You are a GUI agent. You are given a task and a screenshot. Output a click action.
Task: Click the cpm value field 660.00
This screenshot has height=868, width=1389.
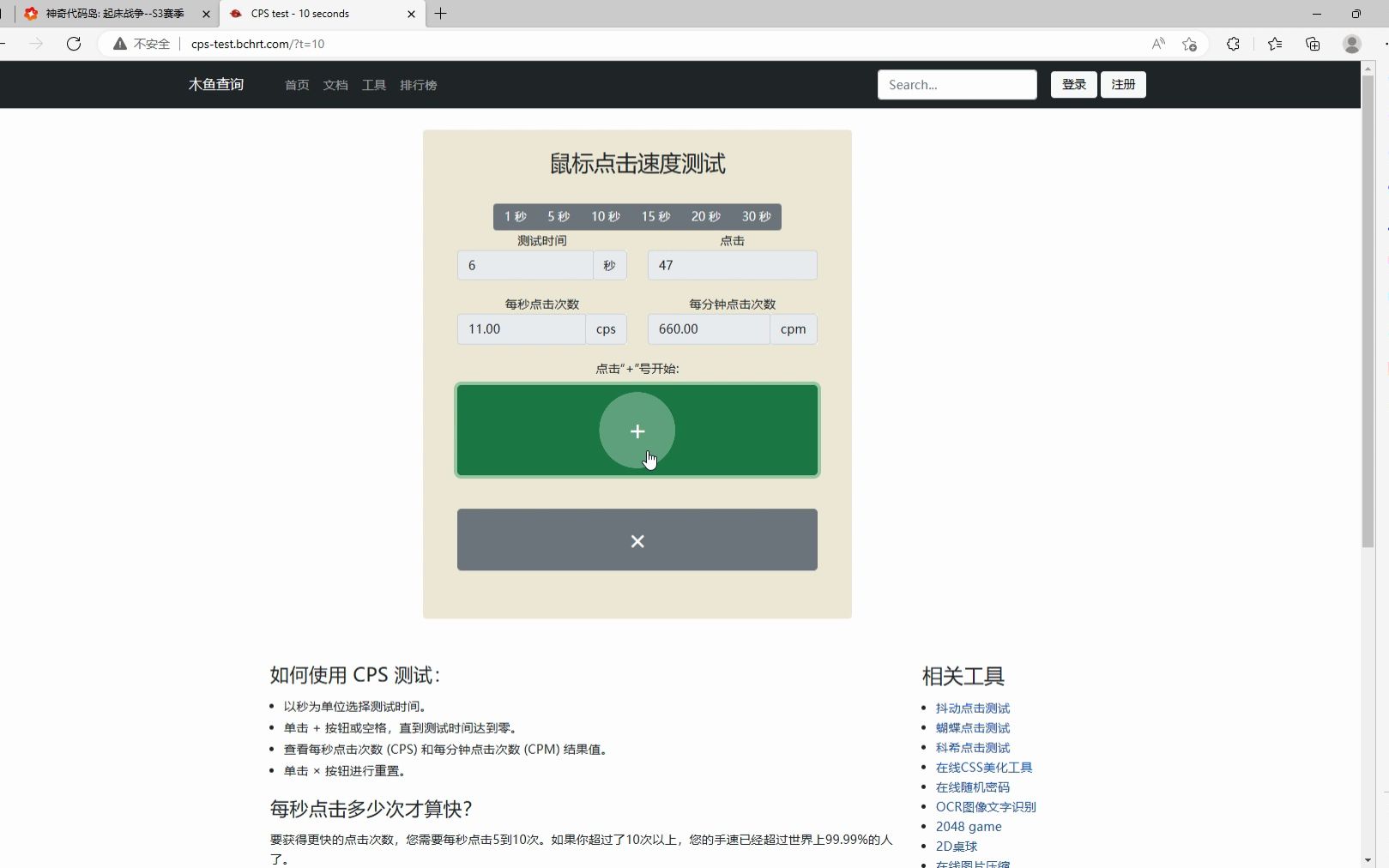[x=709, y=329]
